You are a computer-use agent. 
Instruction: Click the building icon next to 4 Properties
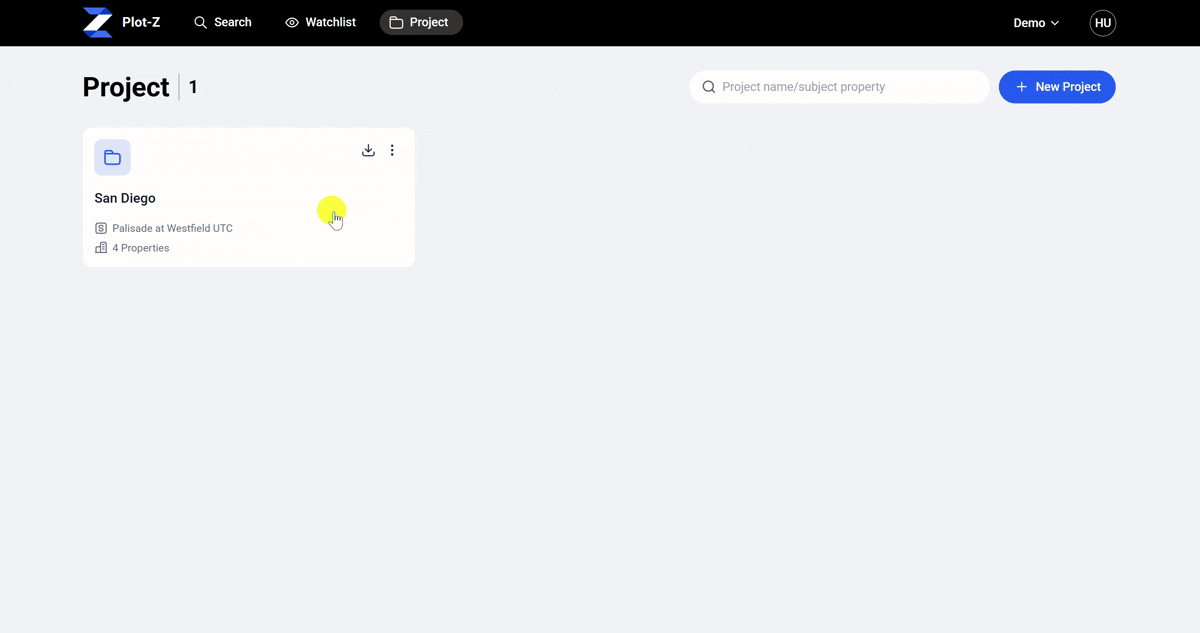point(101,248)
